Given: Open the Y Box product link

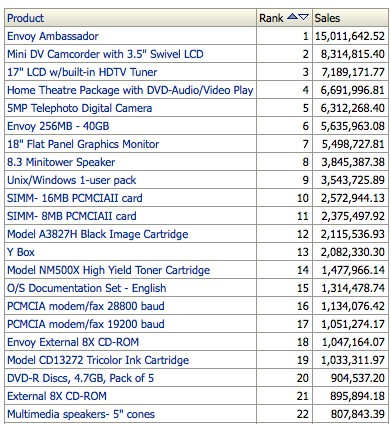Looking at the screenshot, I should (21, 252).
